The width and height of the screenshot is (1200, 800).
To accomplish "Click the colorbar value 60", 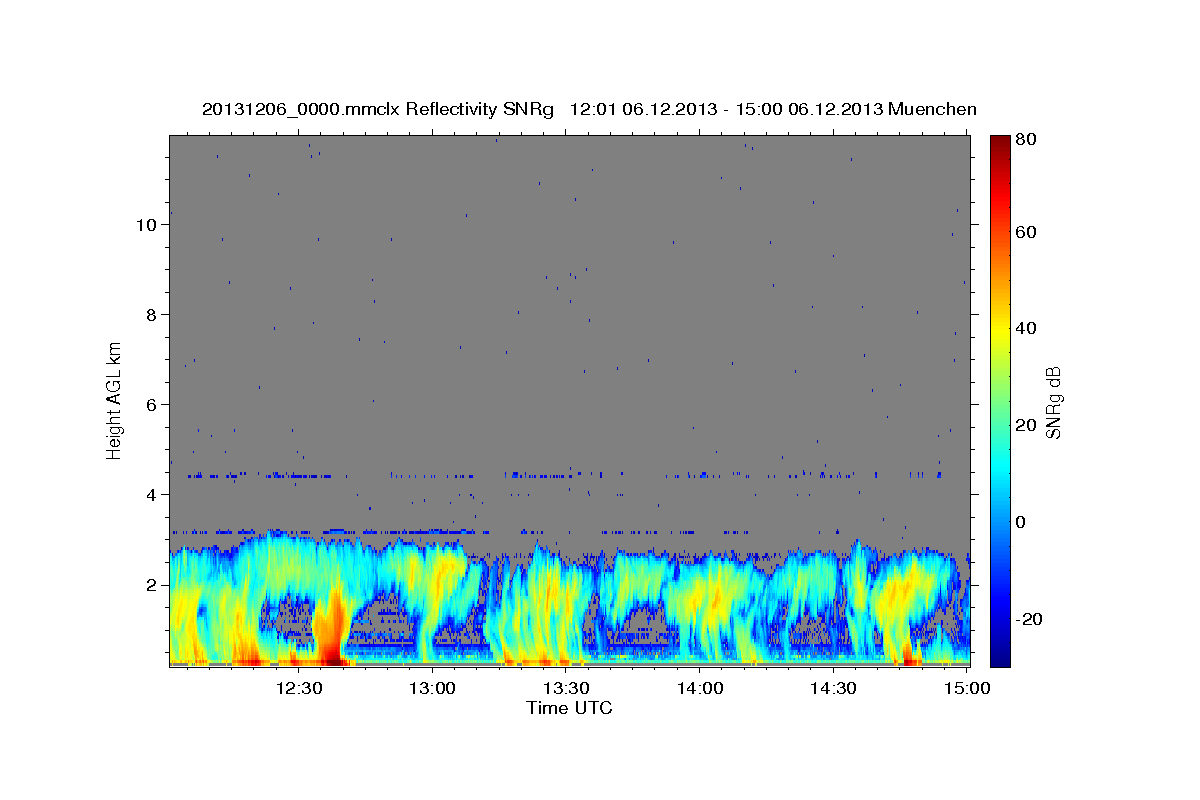I will (1025, 231).
